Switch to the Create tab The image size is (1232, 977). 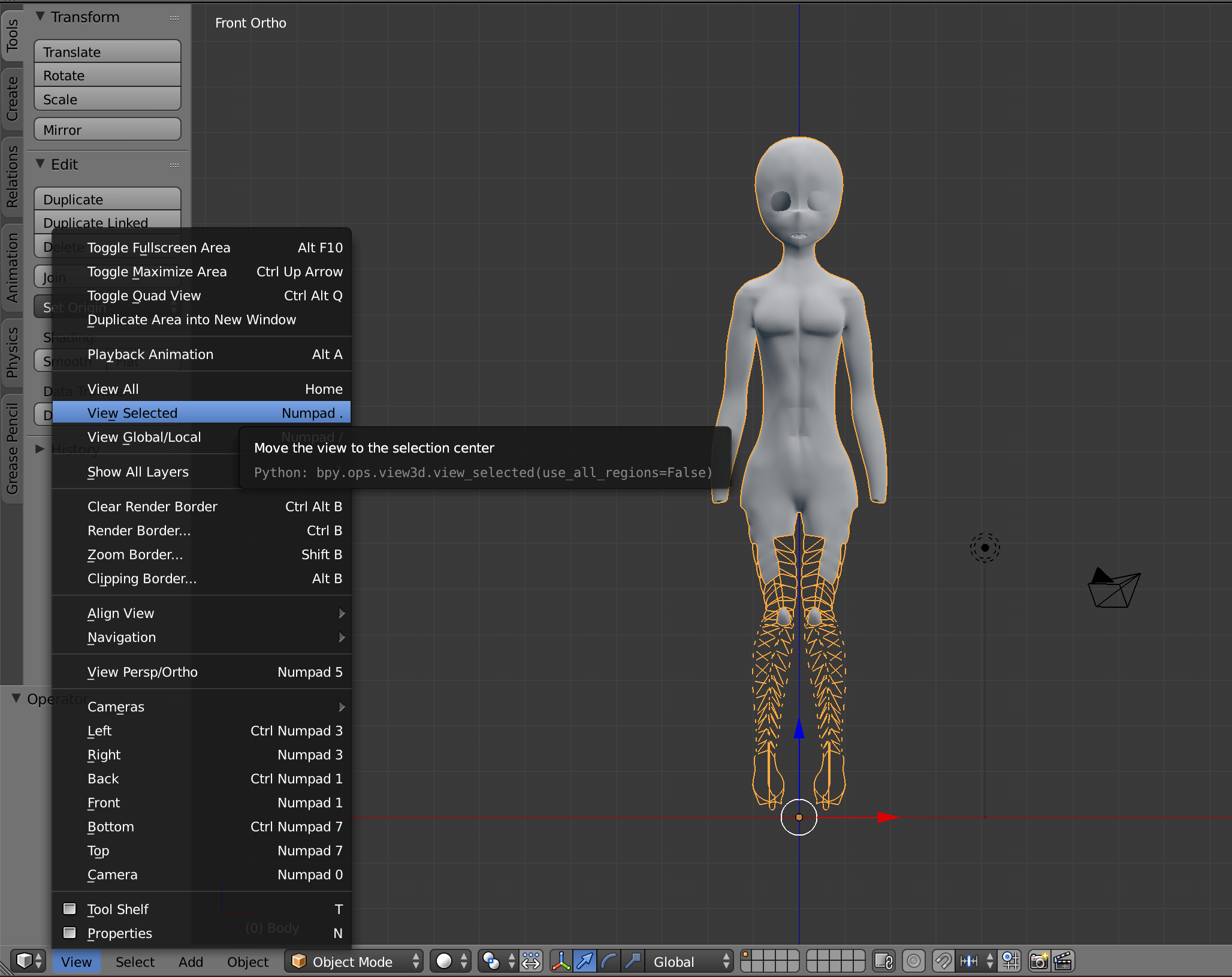(12, 99)
